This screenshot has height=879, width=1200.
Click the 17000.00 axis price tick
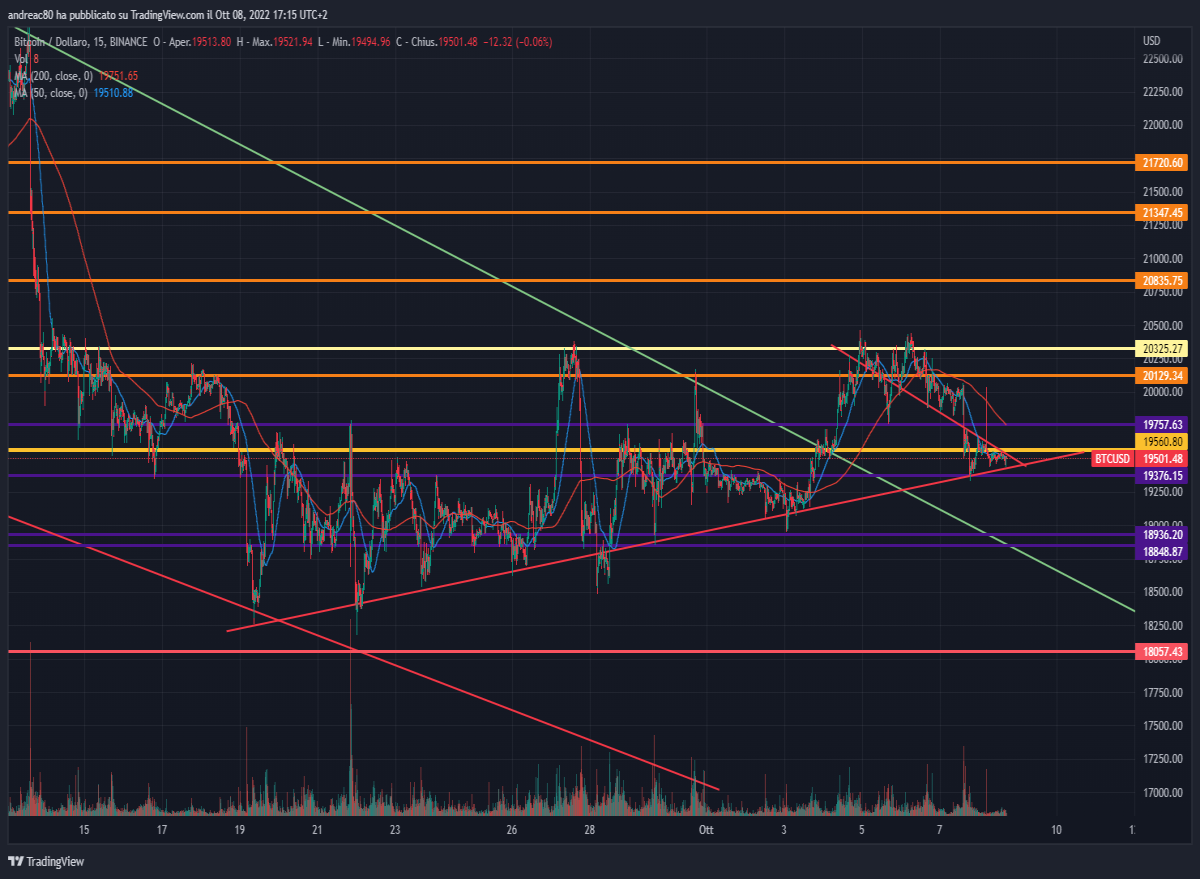tap(1163, 792)
